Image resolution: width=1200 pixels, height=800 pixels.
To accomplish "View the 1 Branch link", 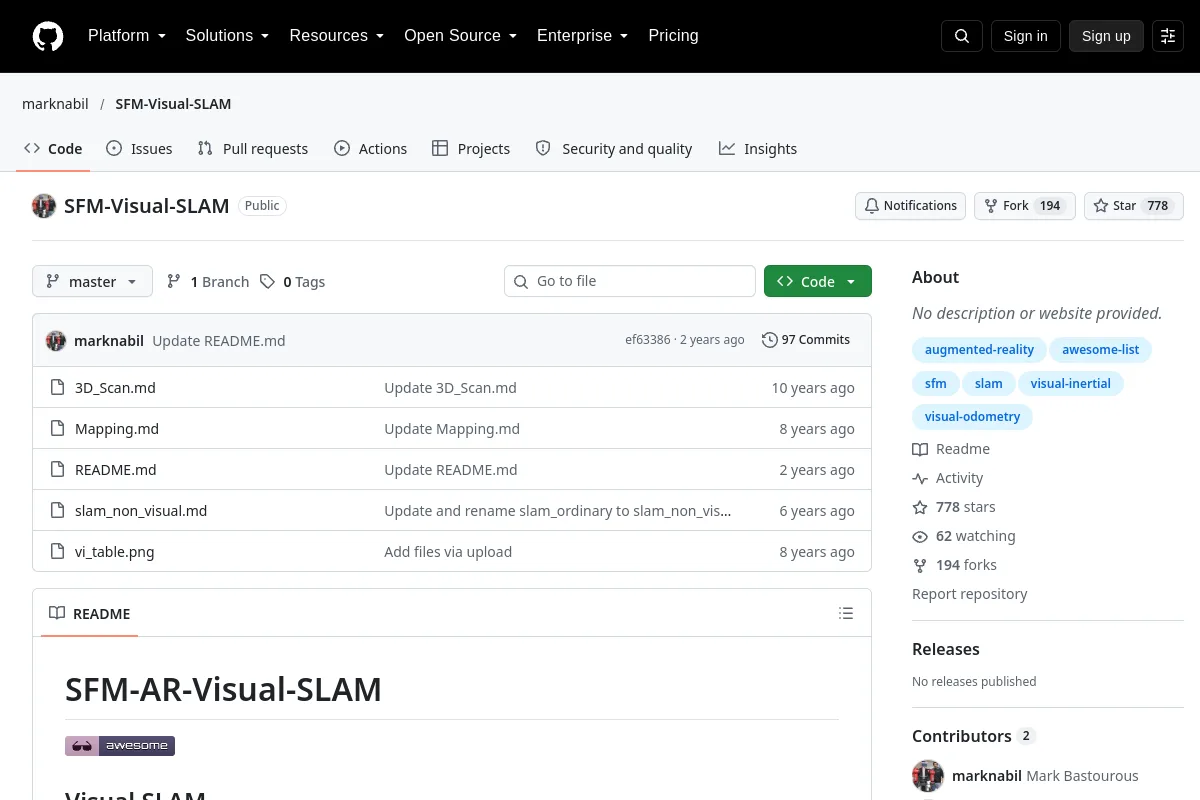I will pos(208,282).
